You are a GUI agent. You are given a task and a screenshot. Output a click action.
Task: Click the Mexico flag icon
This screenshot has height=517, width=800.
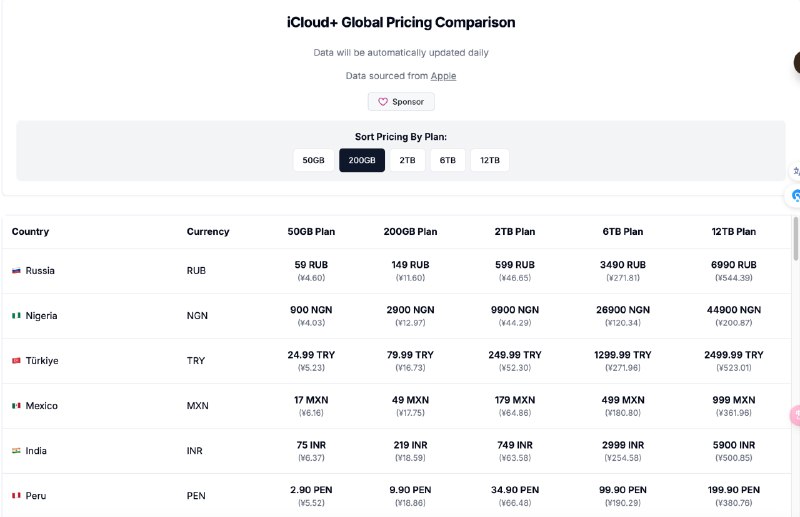[x=16, y=406]
